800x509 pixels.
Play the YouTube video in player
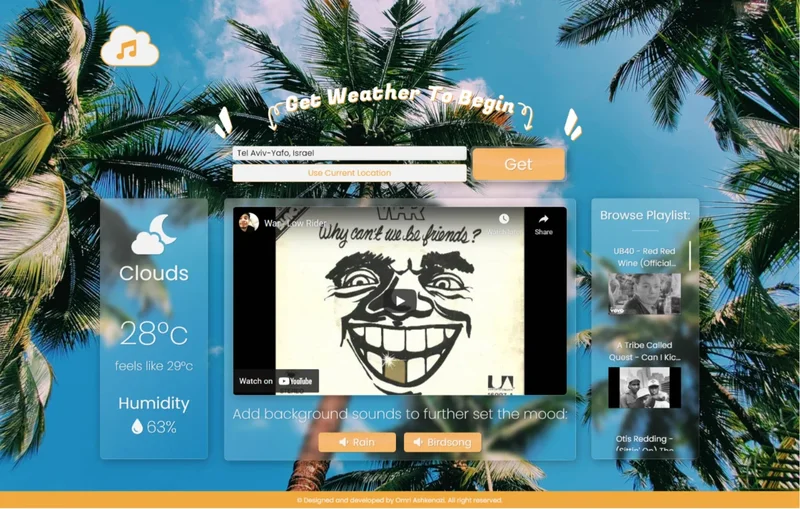399,301
